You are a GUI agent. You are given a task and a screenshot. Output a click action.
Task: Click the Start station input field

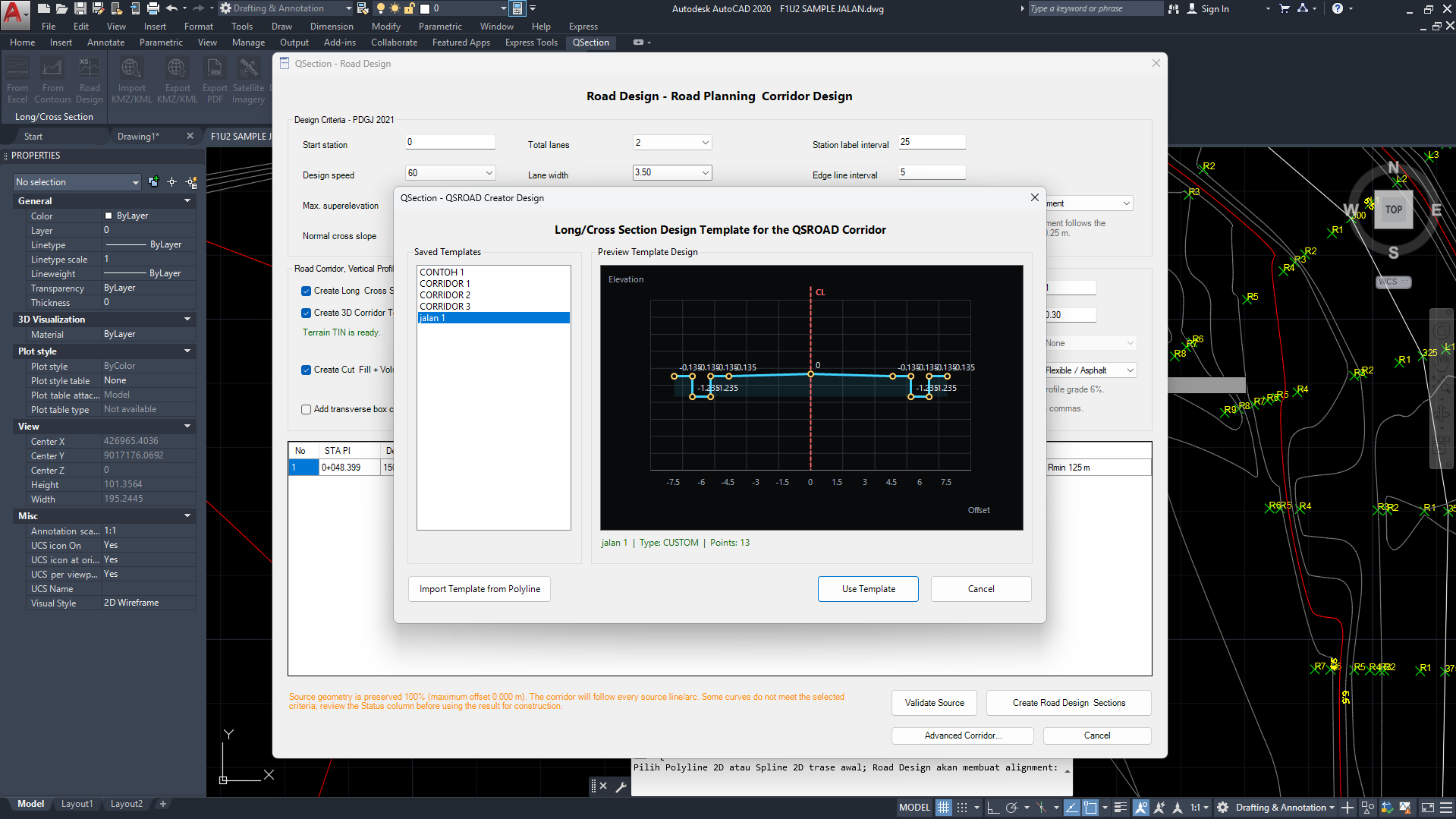pyautogui.click(x=450, y=142)
